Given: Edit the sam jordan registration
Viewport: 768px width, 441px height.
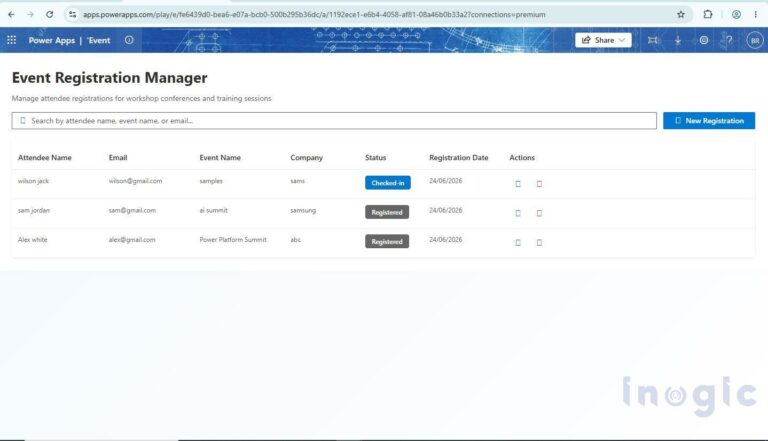Looking at the screenshot, I should (x=518, y=213).
